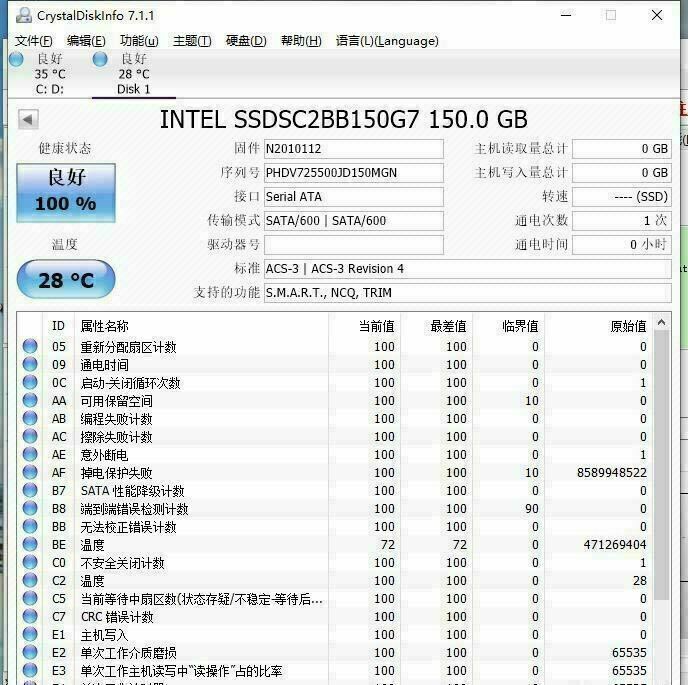Click the empty 驱动器号 field
The width and height of the screenshot is (688, 685).
354,245
